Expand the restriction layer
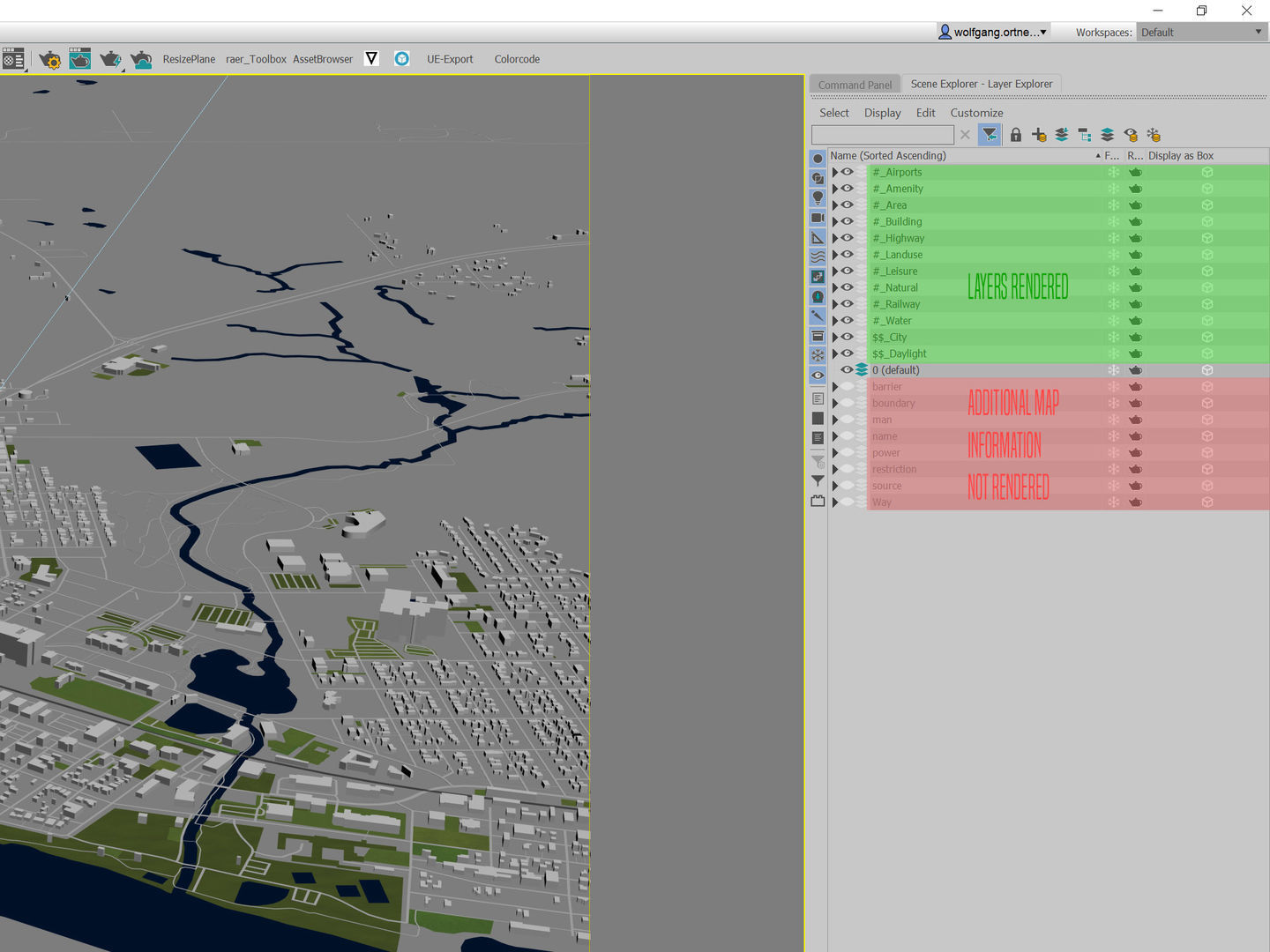Image resolution: width=1270 pixels, height=952 pixels. 834,469
